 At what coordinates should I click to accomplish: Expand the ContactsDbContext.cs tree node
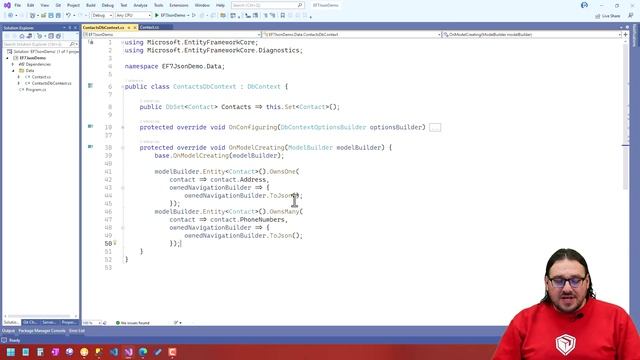coord(19,83)
